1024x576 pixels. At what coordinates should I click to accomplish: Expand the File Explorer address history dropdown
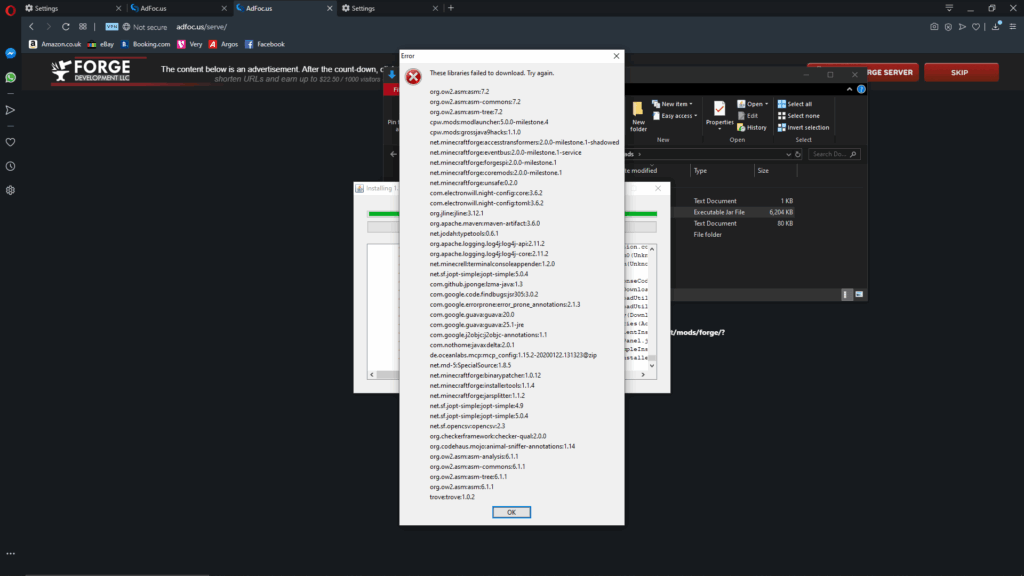coord(788,154)
